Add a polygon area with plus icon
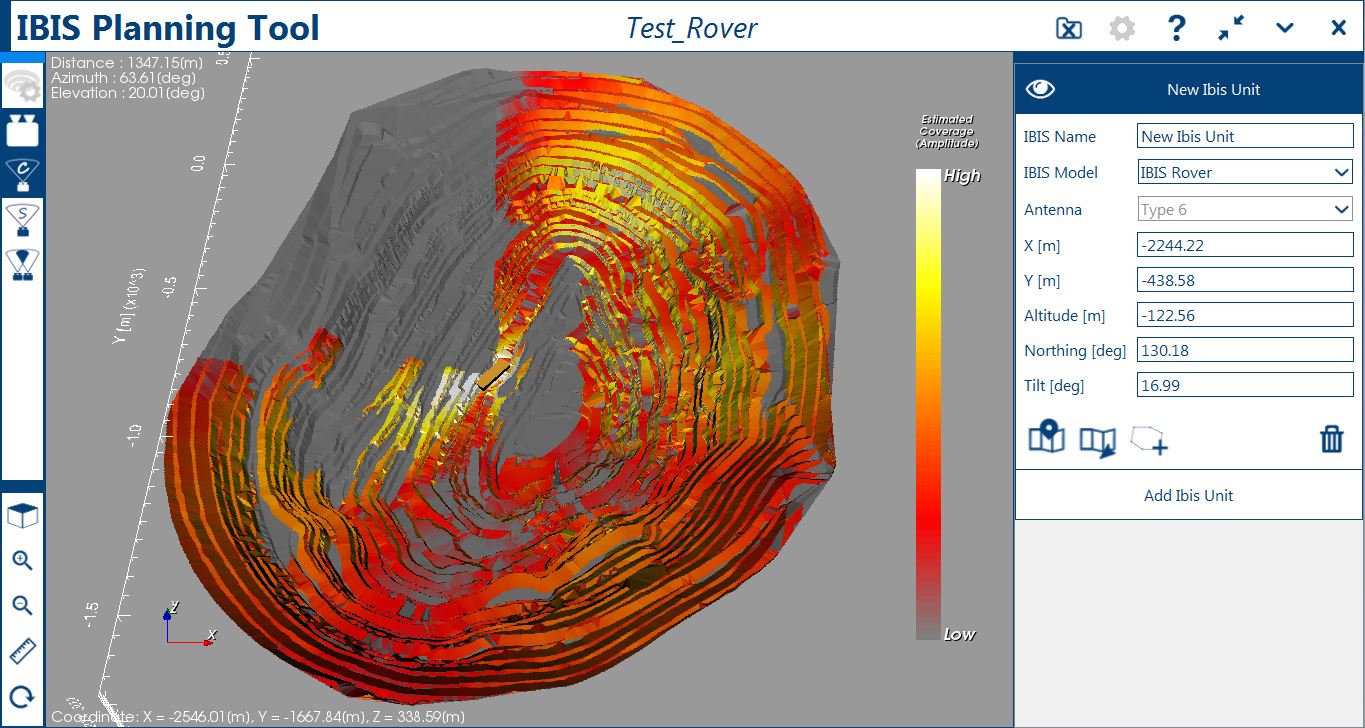Image resolution: width=1365 pixels, height=728 pixels. [1150, 439]
